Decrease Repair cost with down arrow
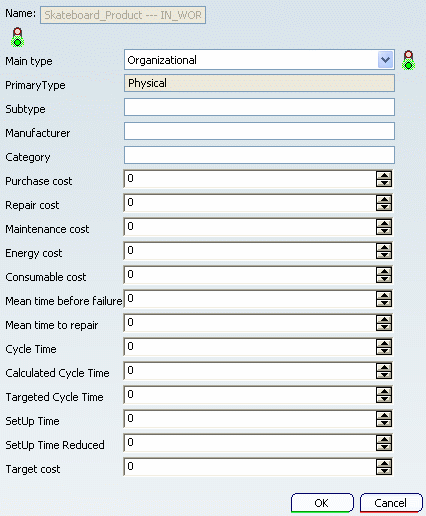426x516 pixels. pyautogui.click(x=384, y=207)
